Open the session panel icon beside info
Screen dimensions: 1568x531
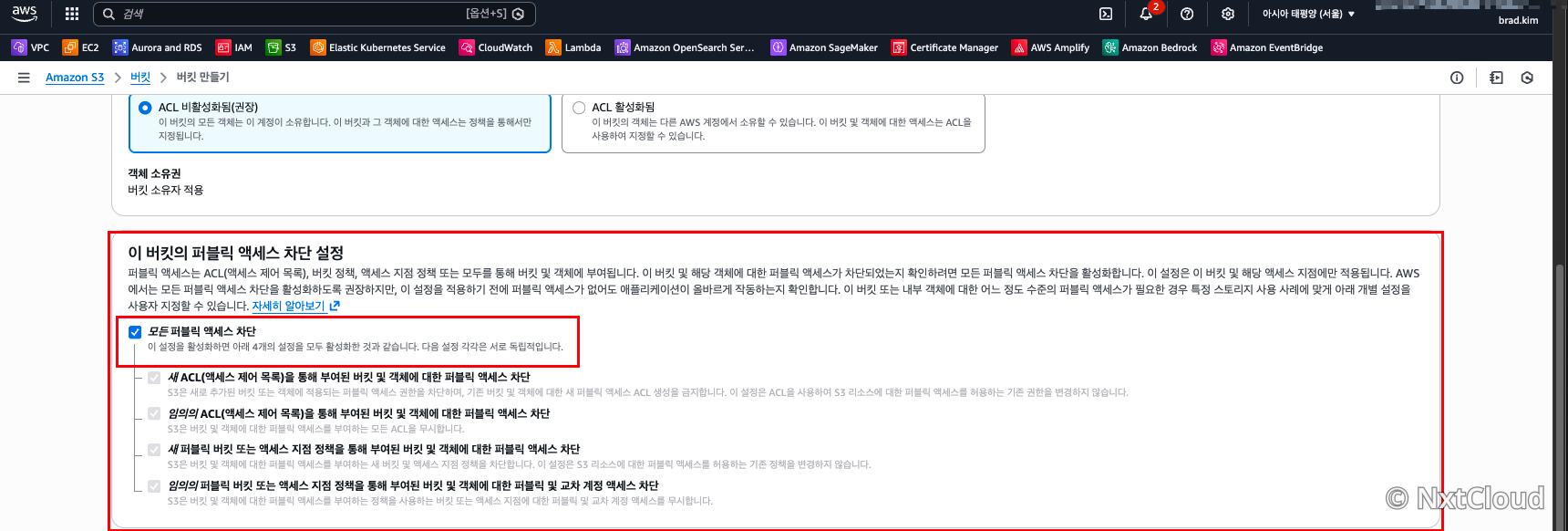pos(1496,78)
